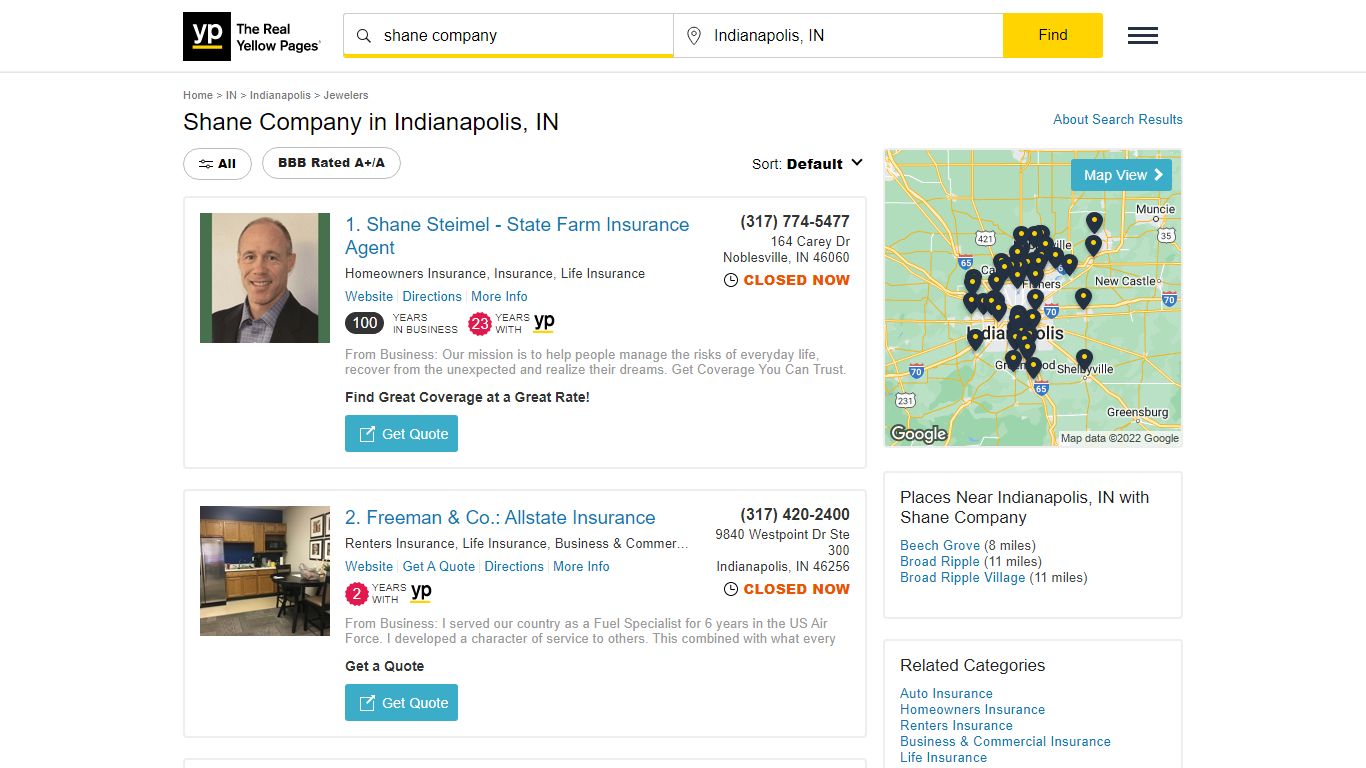Click the Freeman & Co. office photo

[x=265, y=571]
